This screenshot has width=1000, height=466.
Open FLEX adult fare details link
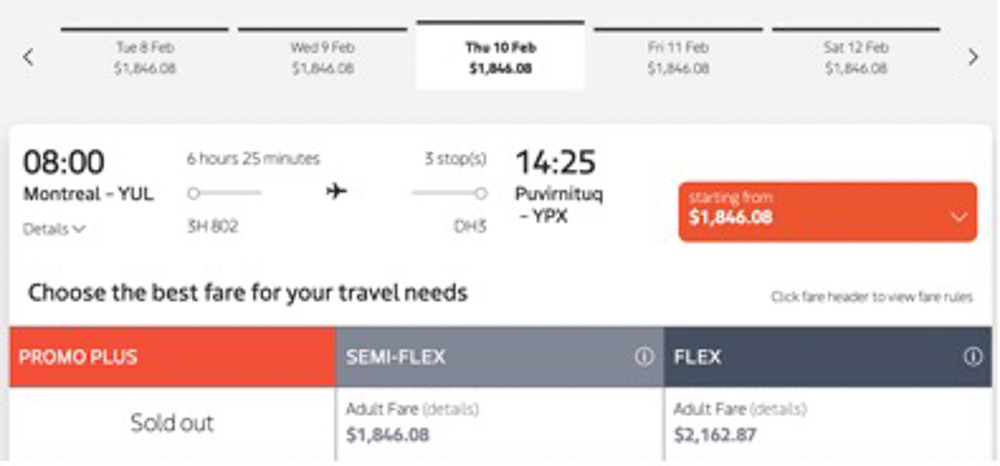point(778,409)
